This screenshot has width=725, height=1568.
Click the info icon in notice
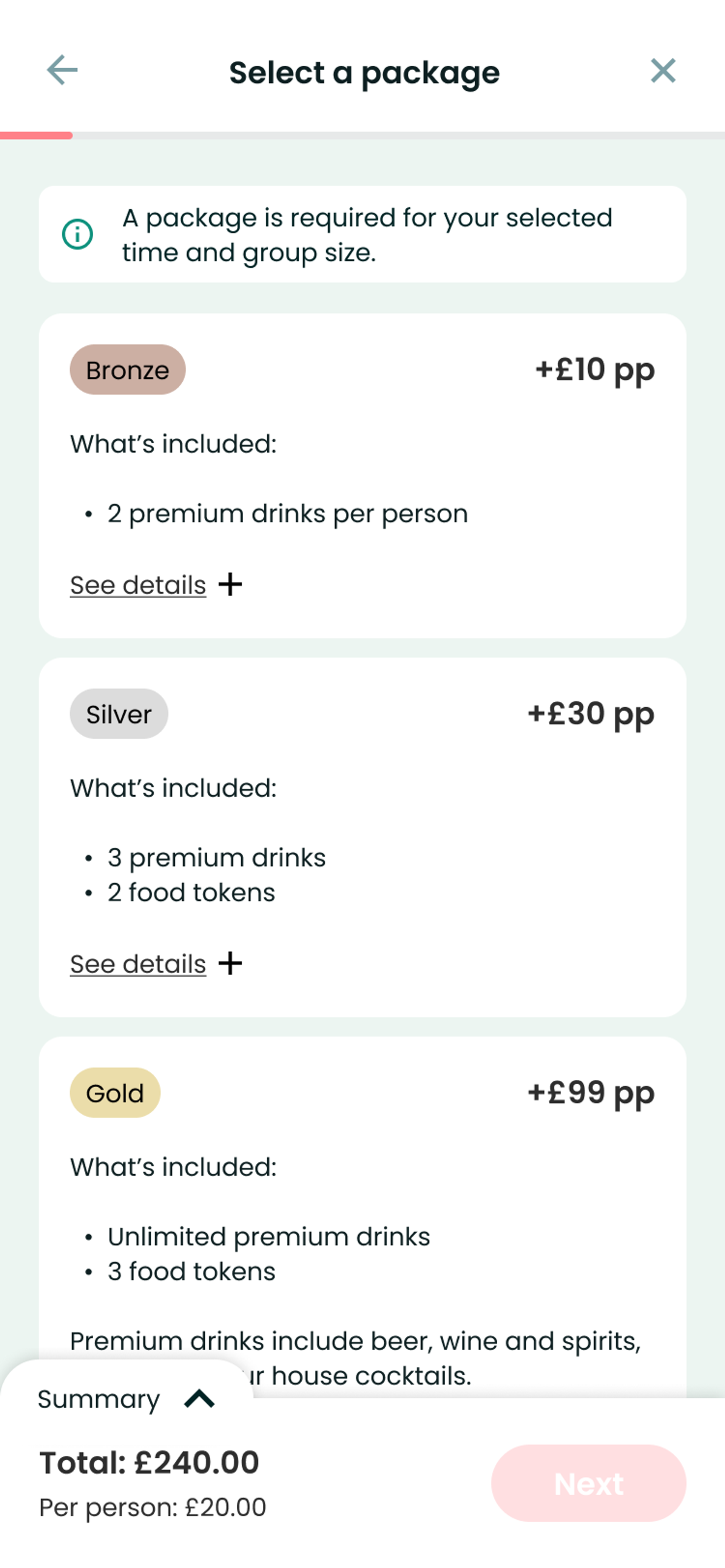coord(77,235)
